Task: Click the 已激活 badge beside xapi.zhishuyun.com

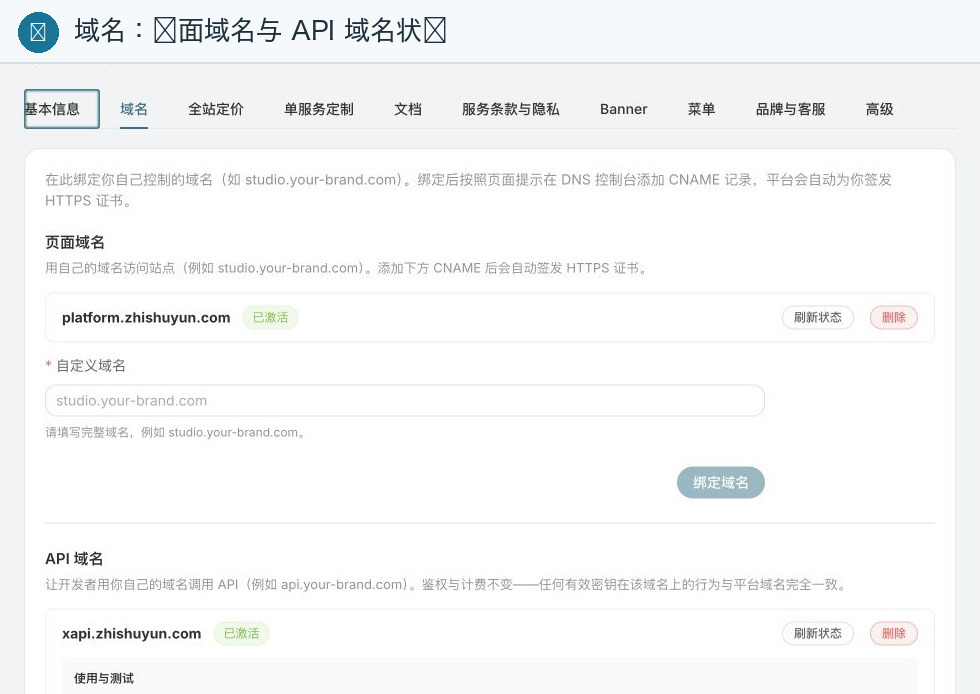Action: pyautogui.click(x=241, y=633)
